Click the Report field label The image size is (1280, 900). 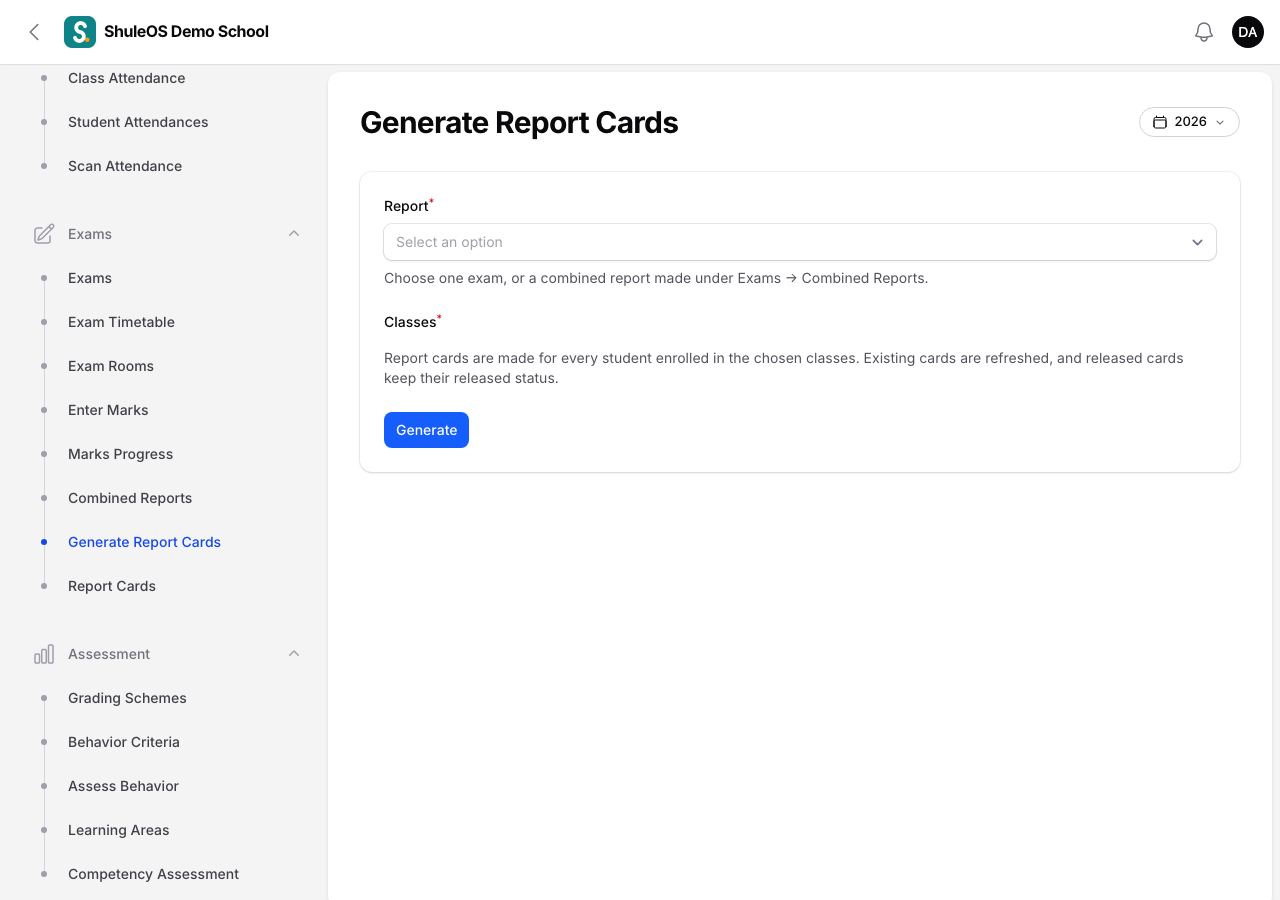click(406, 206)
